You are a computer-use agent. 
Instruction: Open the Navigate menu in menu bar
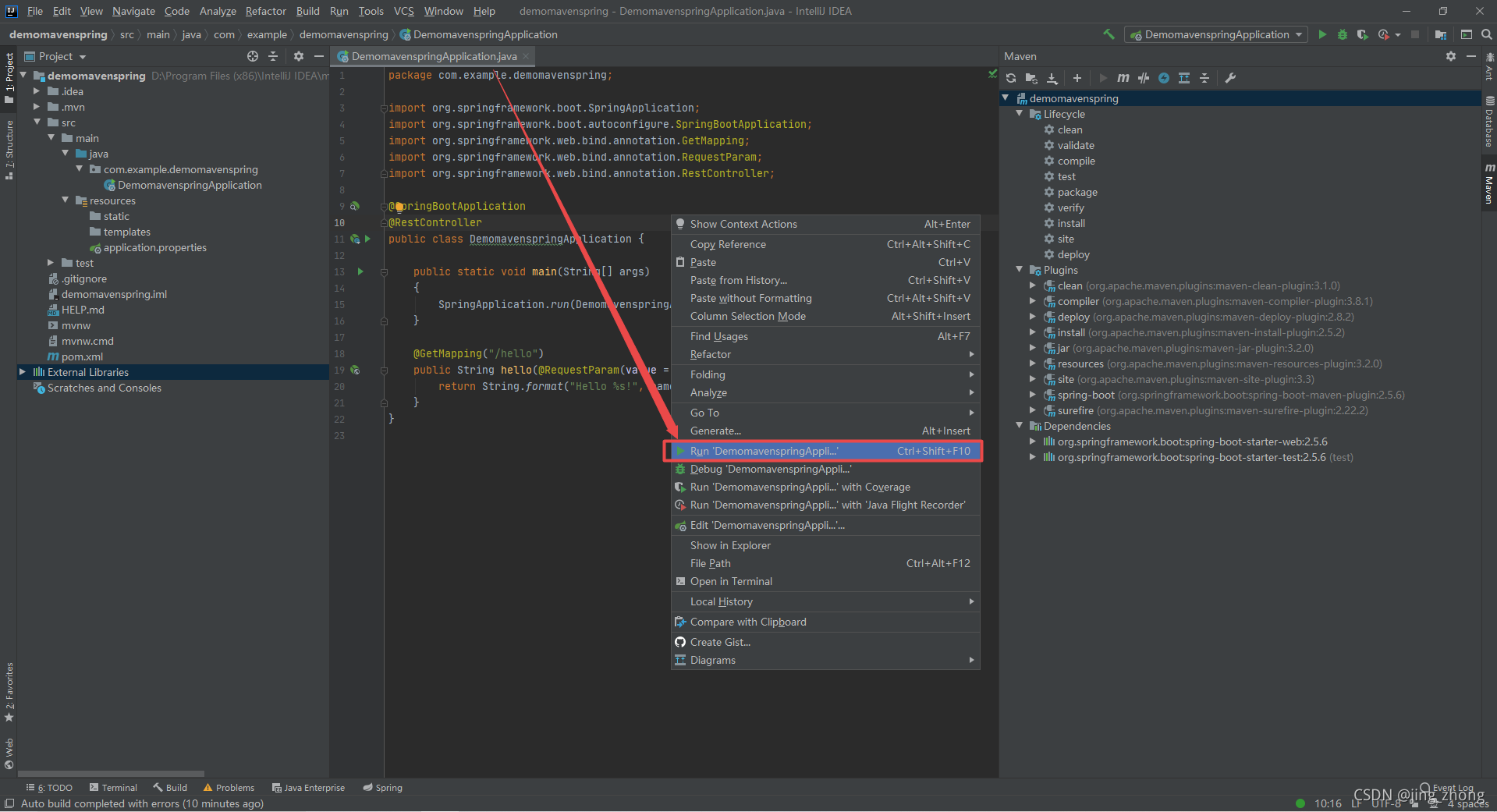tap(133, 11)
